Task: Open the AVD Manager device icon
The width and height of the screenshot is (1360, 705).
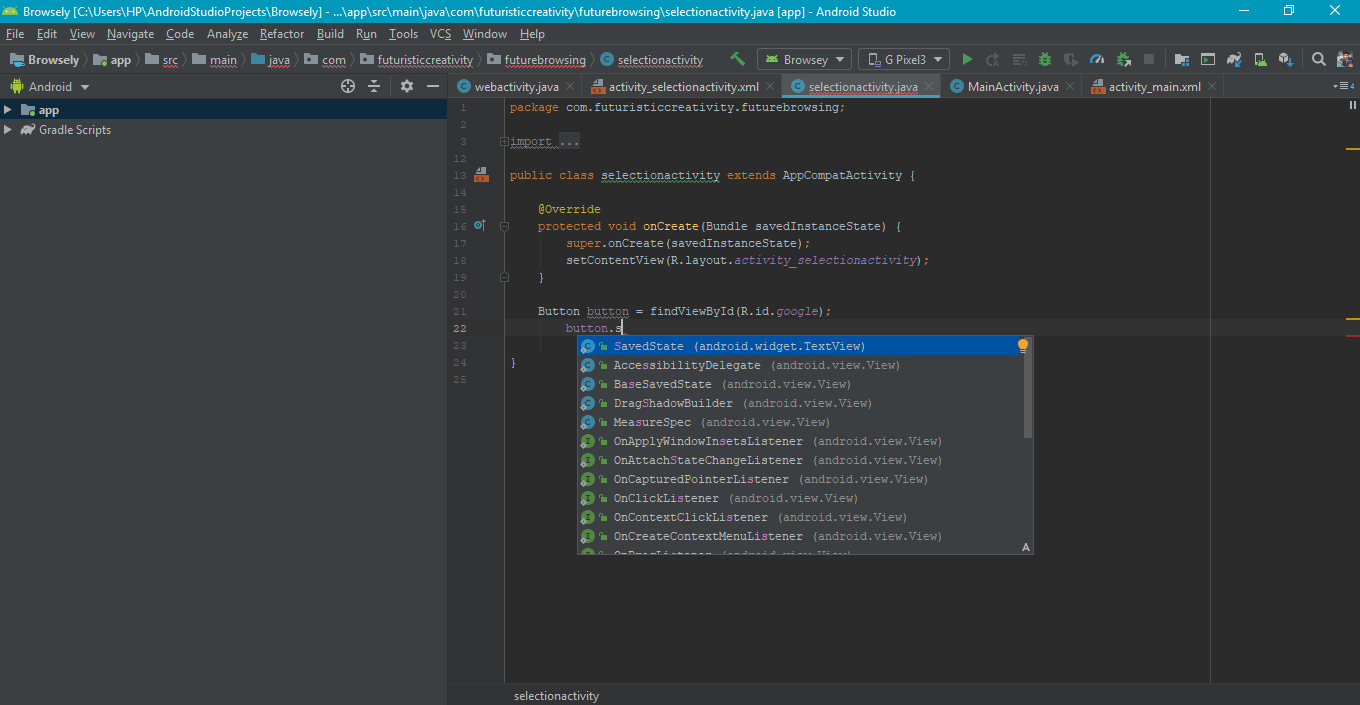Action: click(x=1260, y=60)
